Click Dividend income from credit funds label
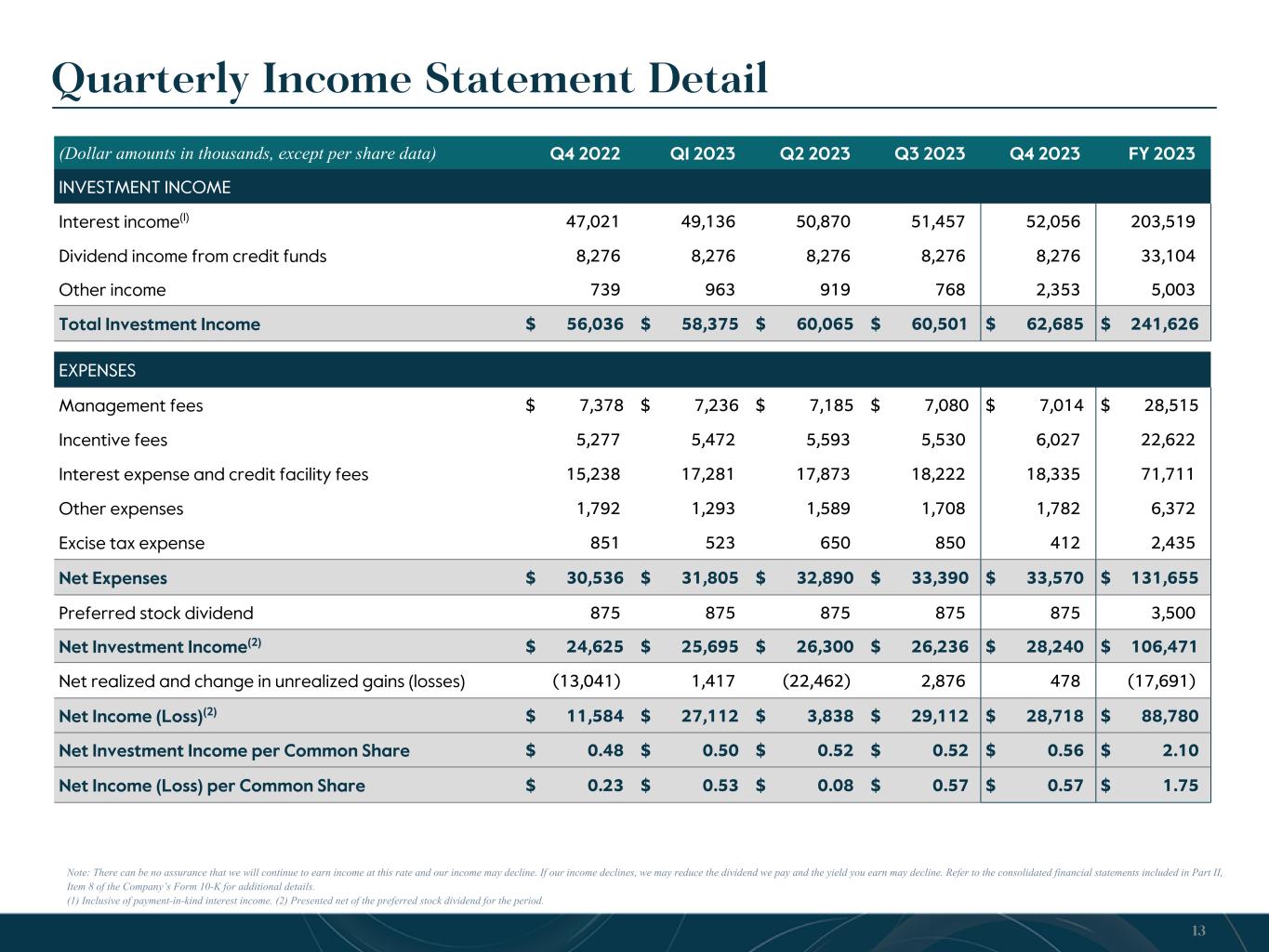Image resolution: width=1269 pixels, height=952 pixels. point(192,256)
